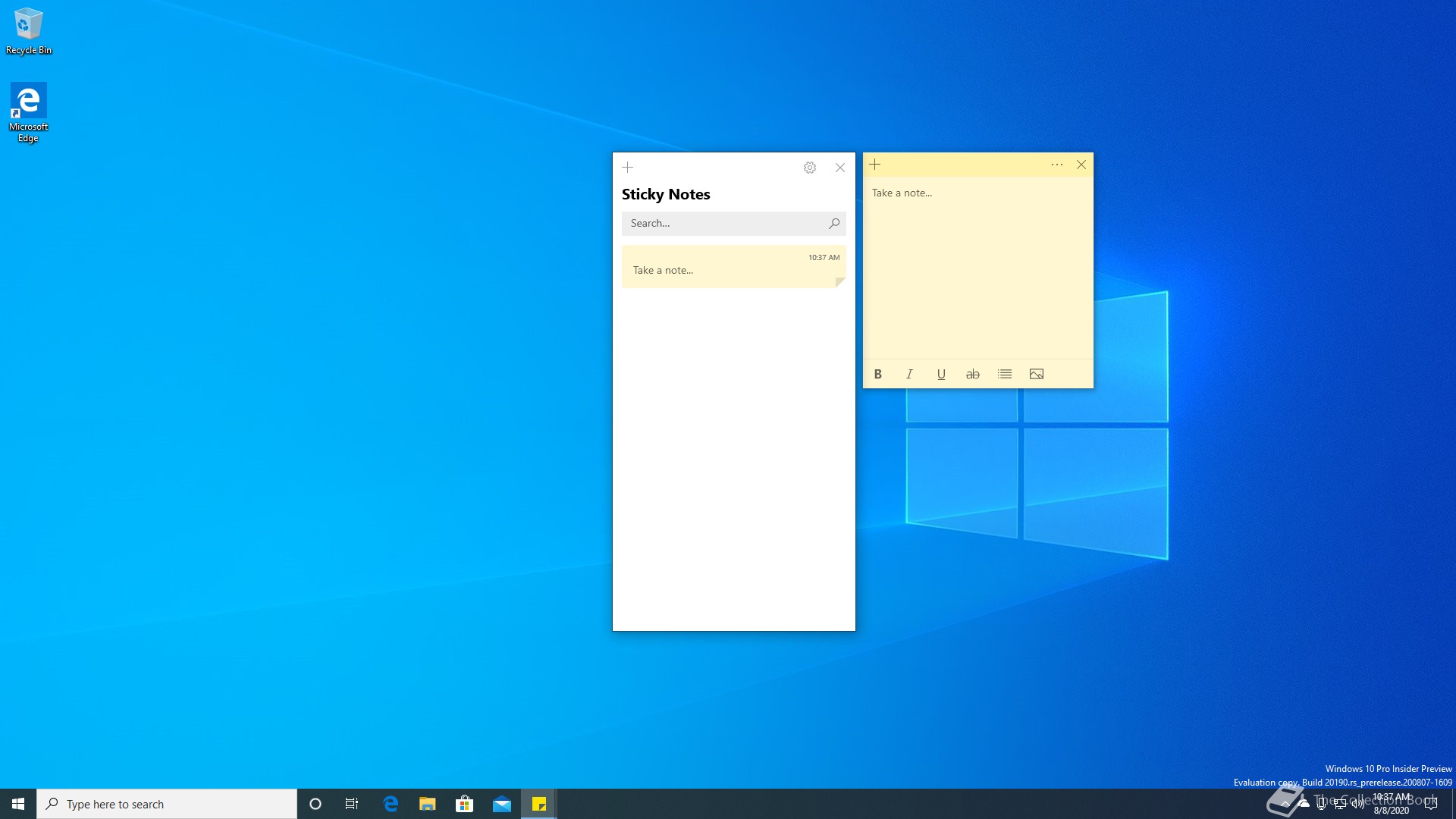Toggle italic formatting in the note
This screenshot has height=819, width=1456.
coord(909,374)
